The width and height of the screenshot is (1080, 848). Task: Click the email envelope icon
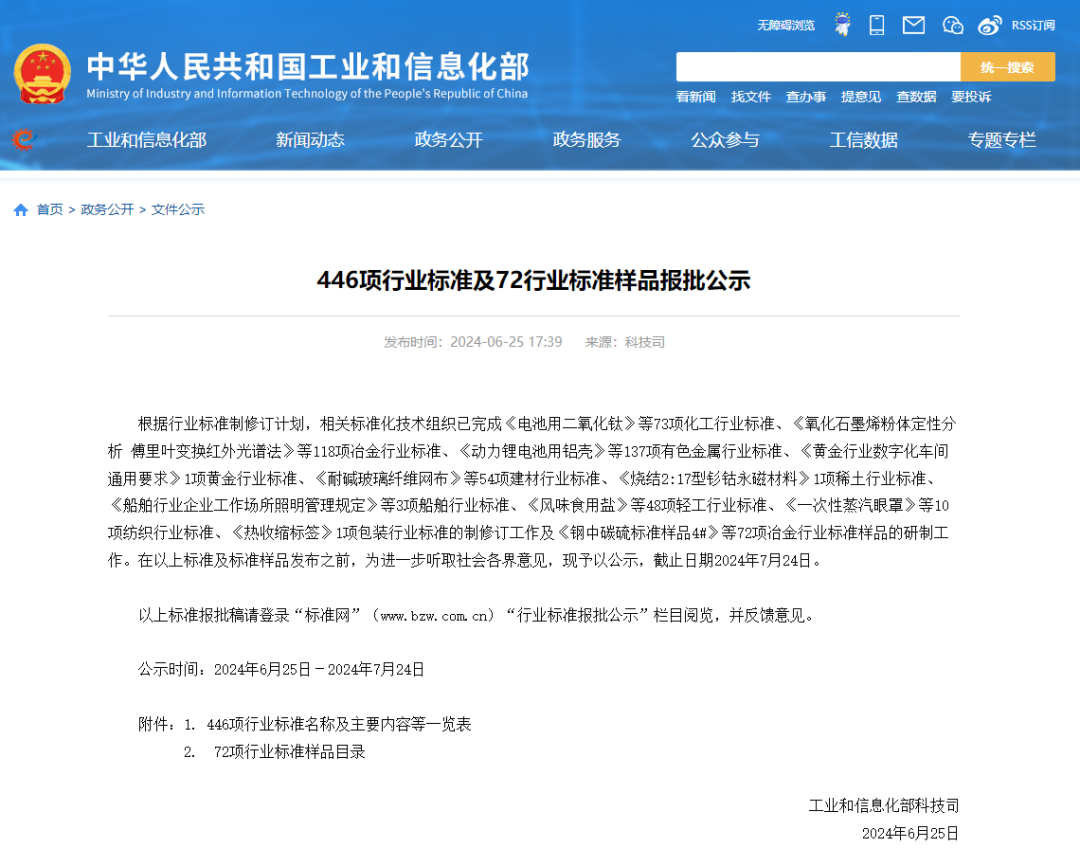pos(913,25)
